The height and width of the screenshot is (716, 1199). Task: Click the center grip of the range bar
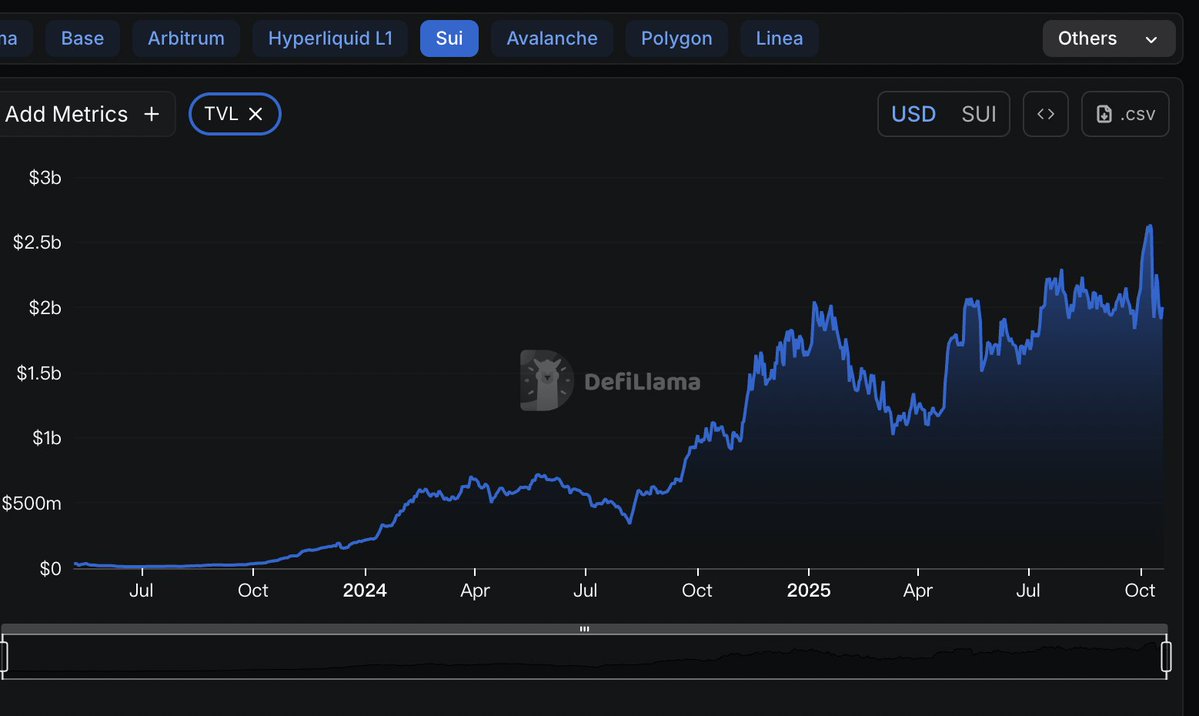point(584,629)
